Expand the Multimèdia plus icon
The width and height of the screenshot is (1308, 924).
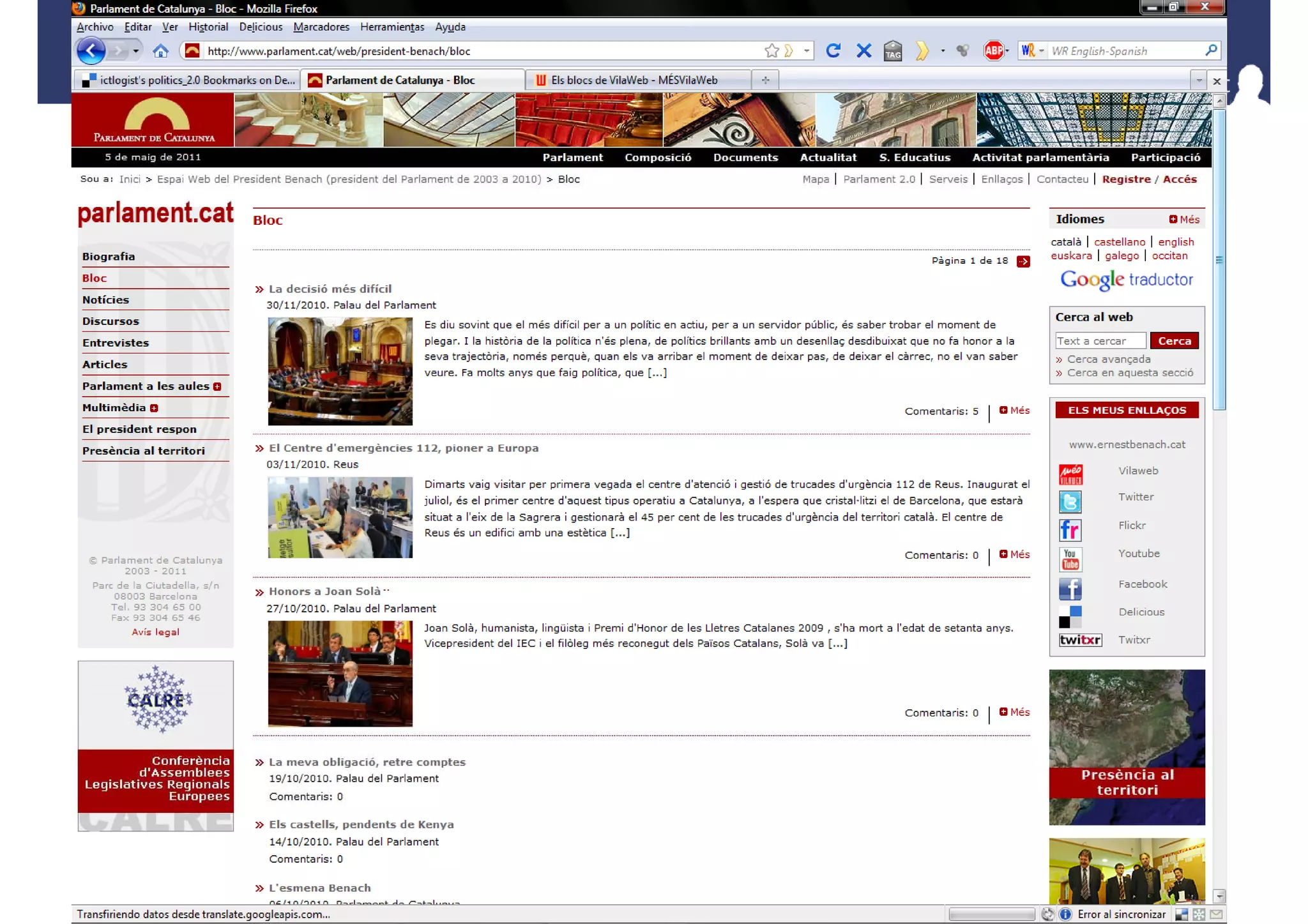point(154,408)
